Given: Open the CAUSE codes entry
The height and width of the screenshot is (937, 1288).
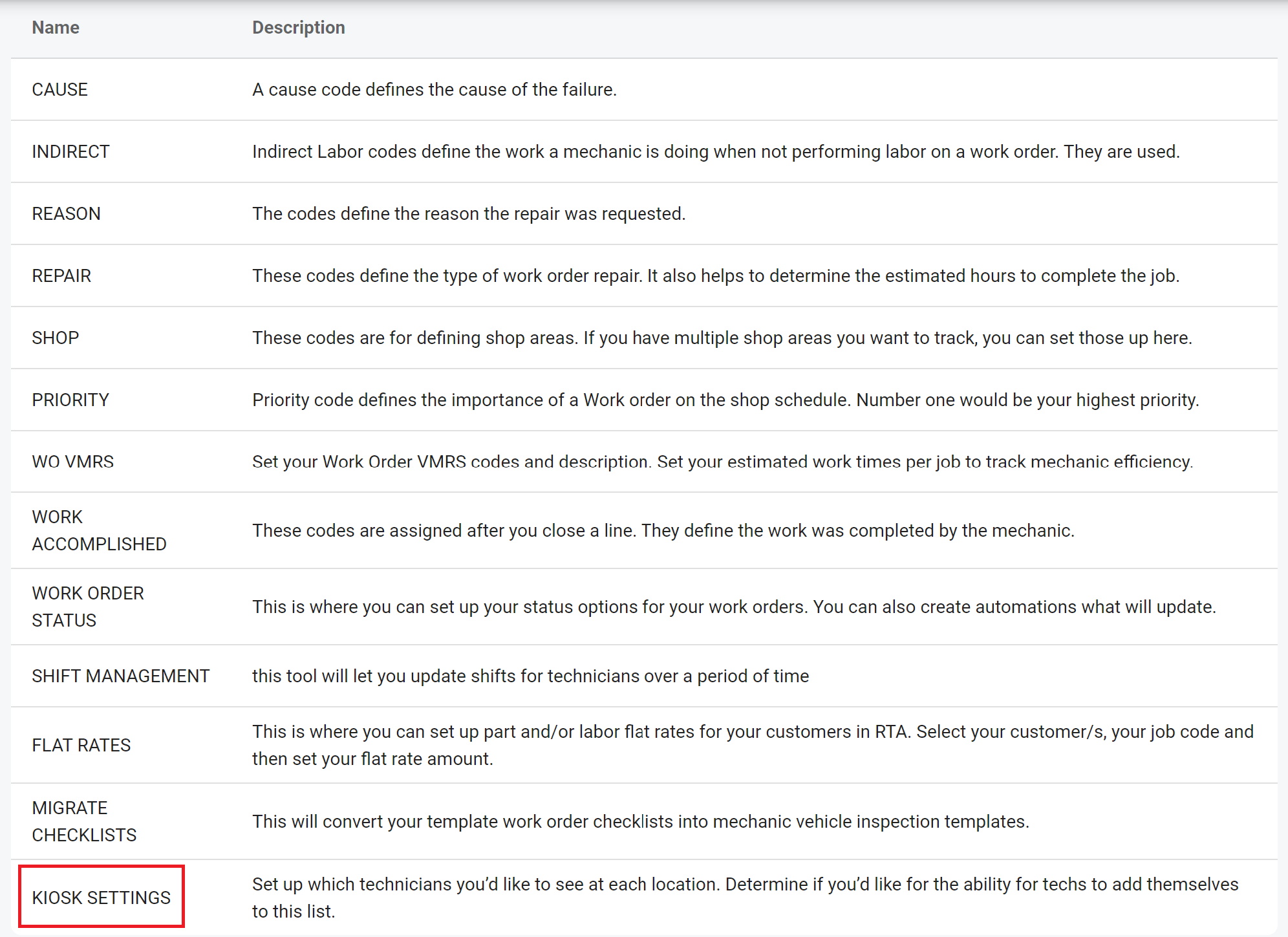Looking at the screenshot, I should (60, 90).
